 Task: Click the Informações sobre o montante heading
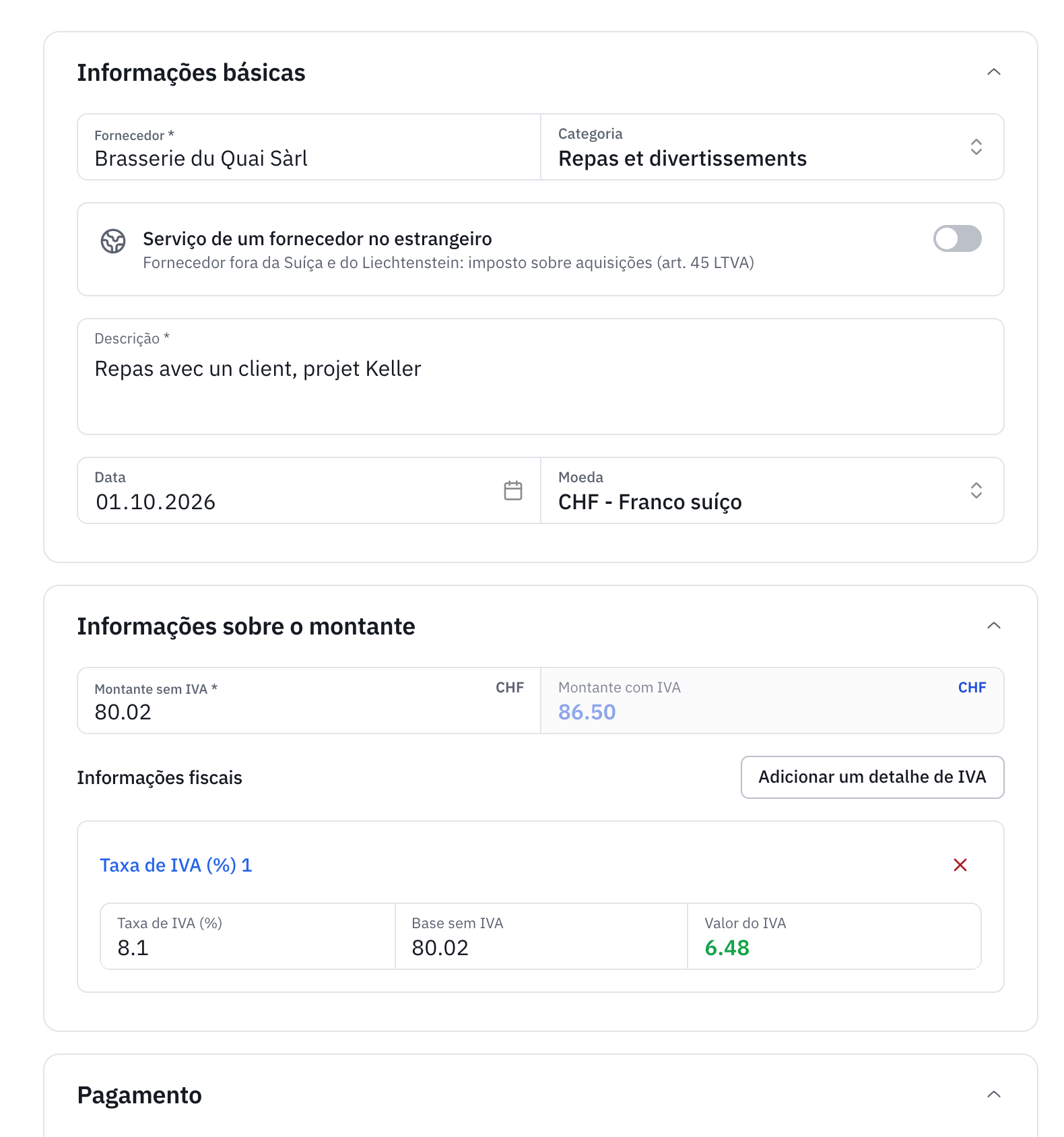tap(246, 626)
